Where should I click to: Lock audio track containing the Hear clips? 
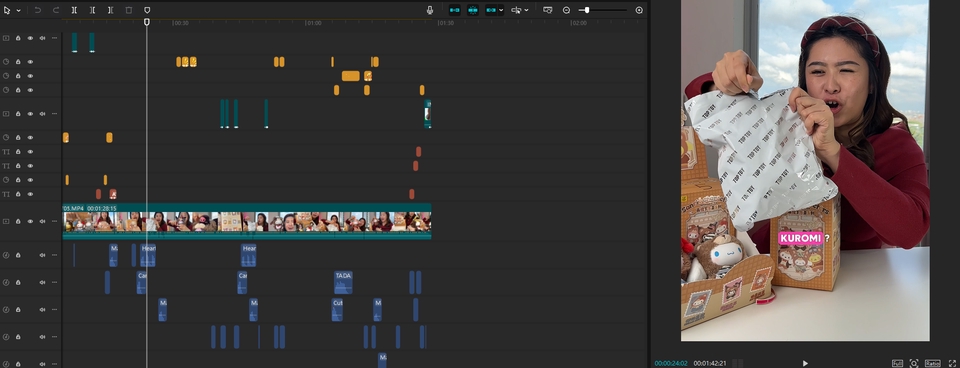point(18,255)
